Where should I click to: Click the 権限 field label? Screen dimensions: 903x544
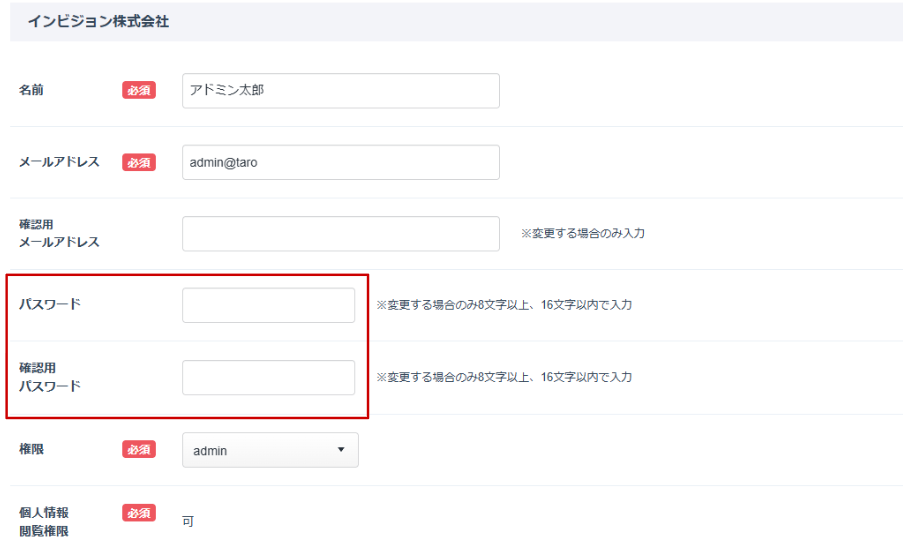tap(32, 450)
